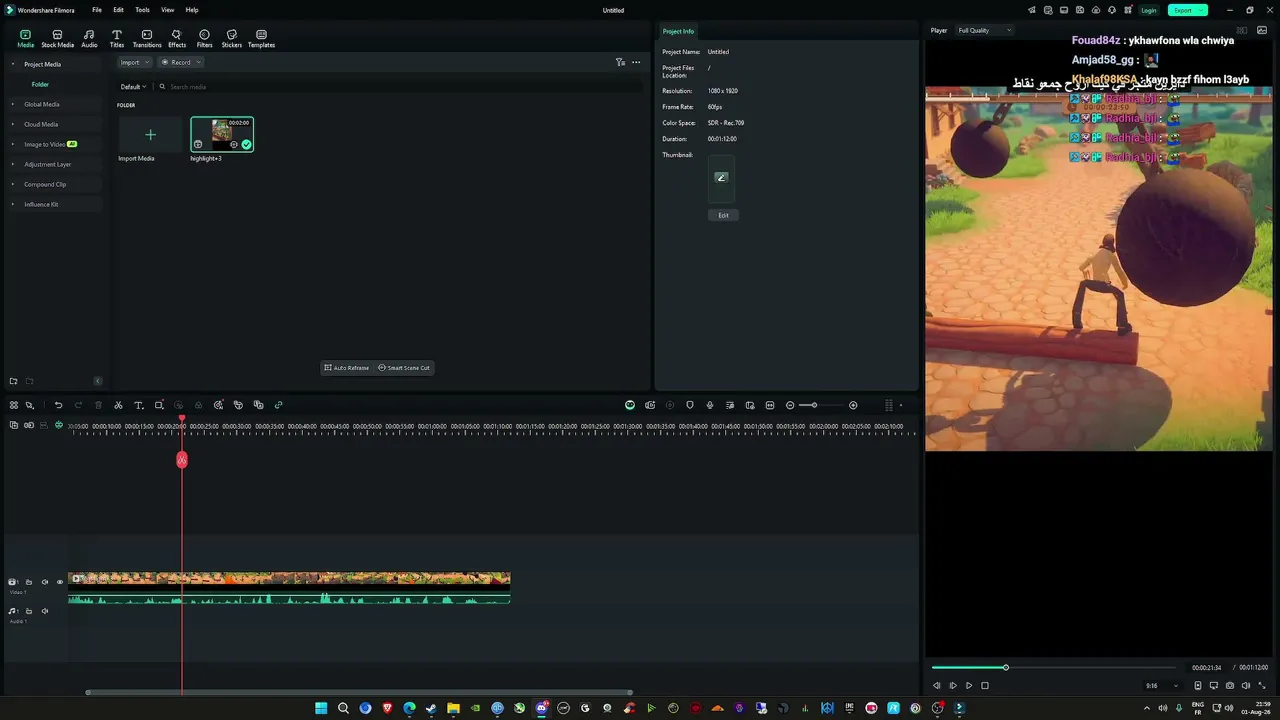The width and height of the screenshot is (1280, 720).
Task: Open the media panel more options
Action: [x=636, y=62]
